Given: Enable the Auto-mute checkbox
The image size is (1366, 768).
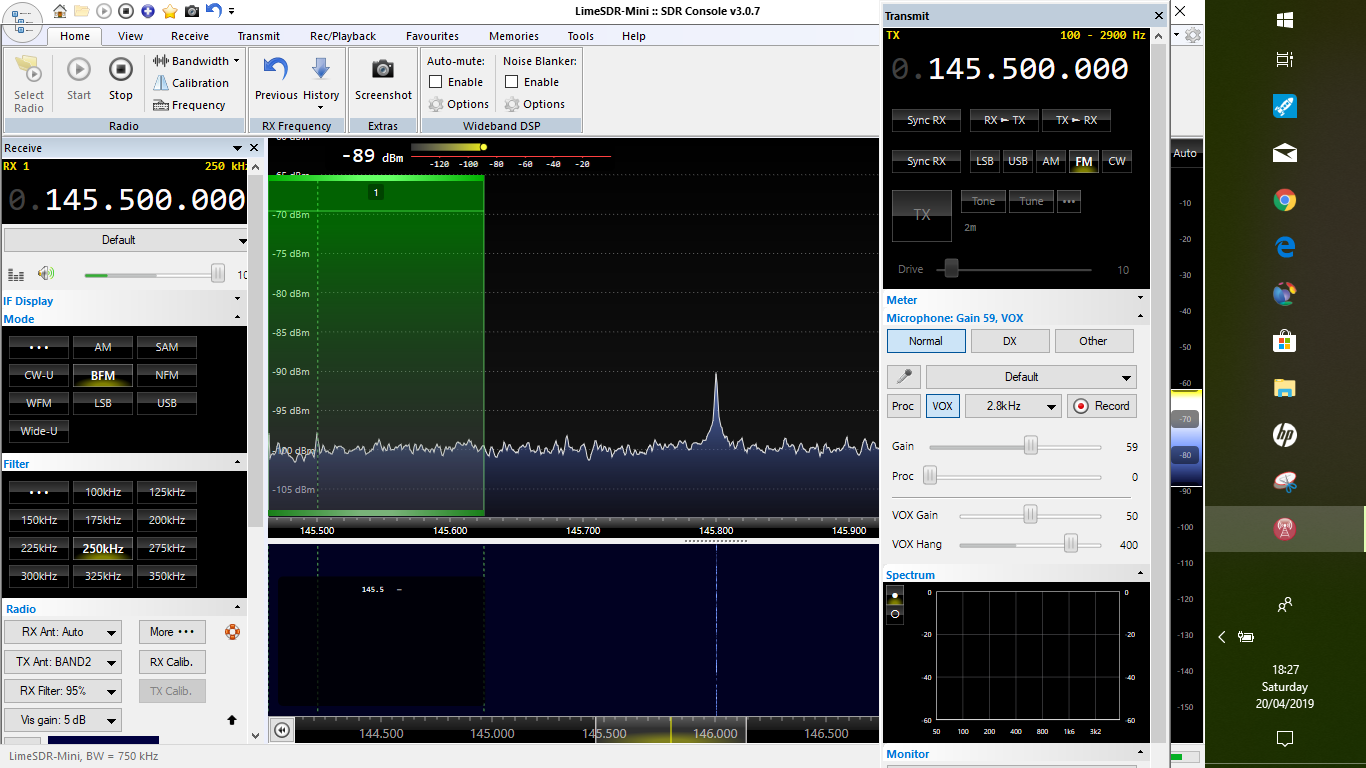Looking at the screenshot, I should click(436, 82).
